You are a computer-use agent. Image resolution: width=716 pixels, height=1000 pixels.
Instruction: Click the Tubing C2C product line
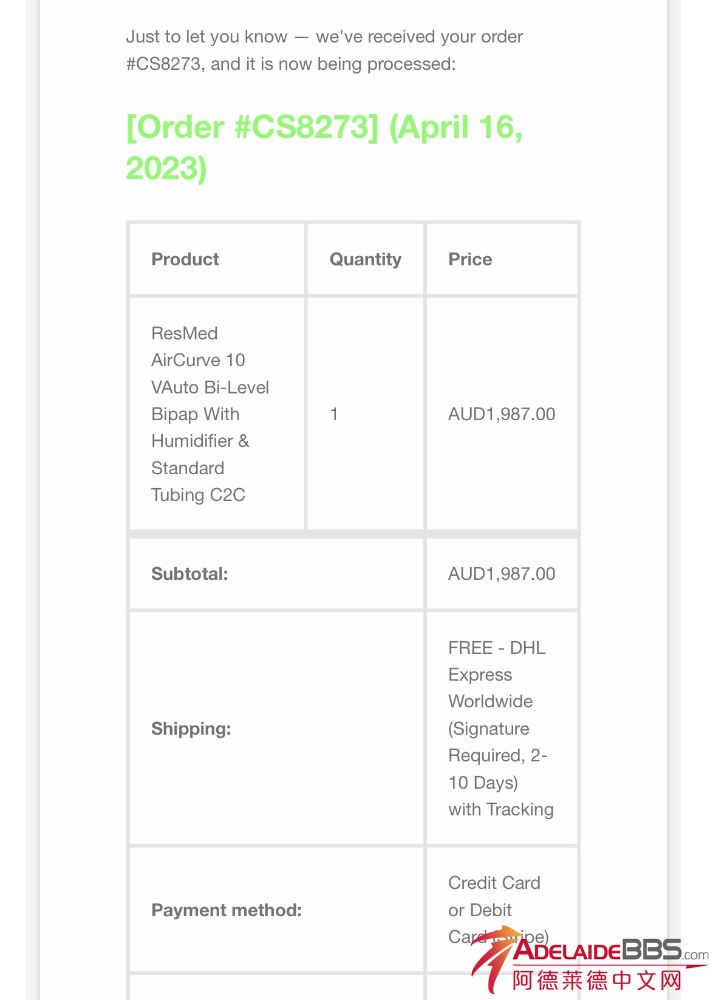[198, 495]
